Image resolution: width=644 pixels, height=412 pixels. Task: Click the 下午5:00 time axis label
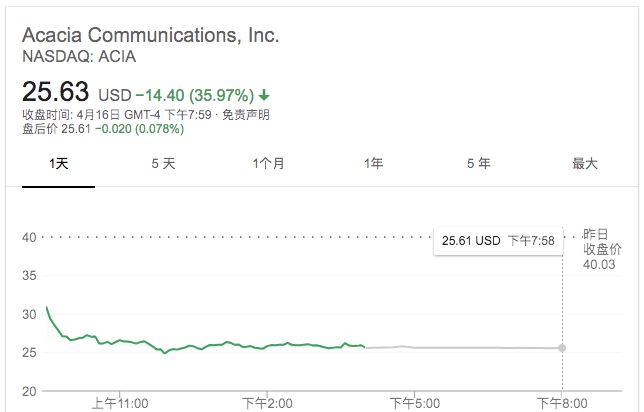415,403
